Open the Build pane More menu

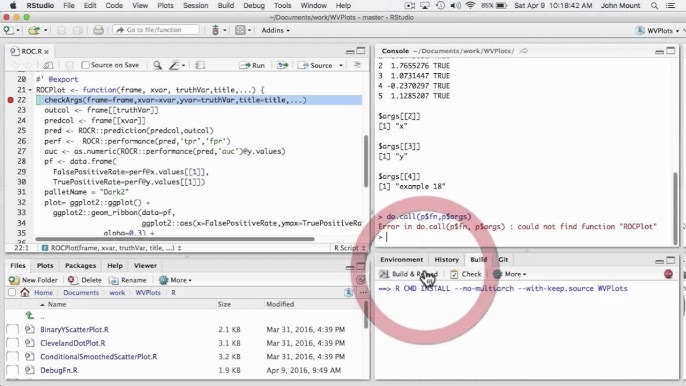[x=510, y=274]
